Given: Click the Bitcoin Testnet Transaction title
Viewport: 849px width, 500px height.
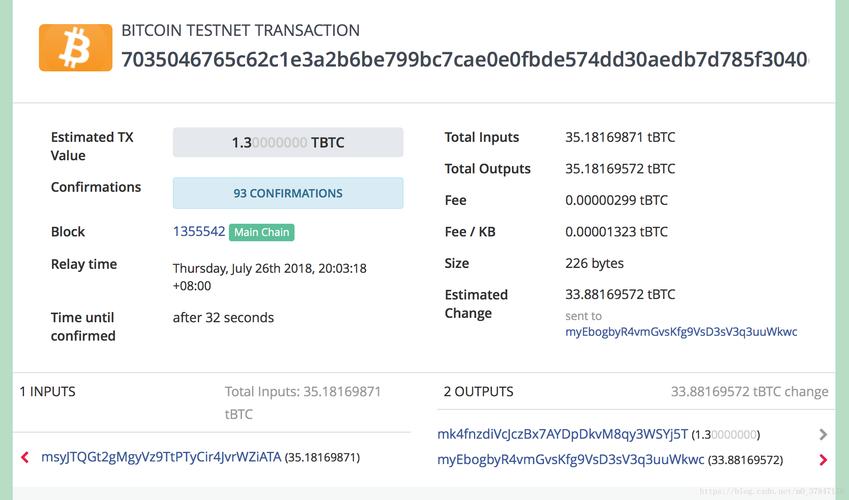Looking at the screenshot, I should (240, 31).
